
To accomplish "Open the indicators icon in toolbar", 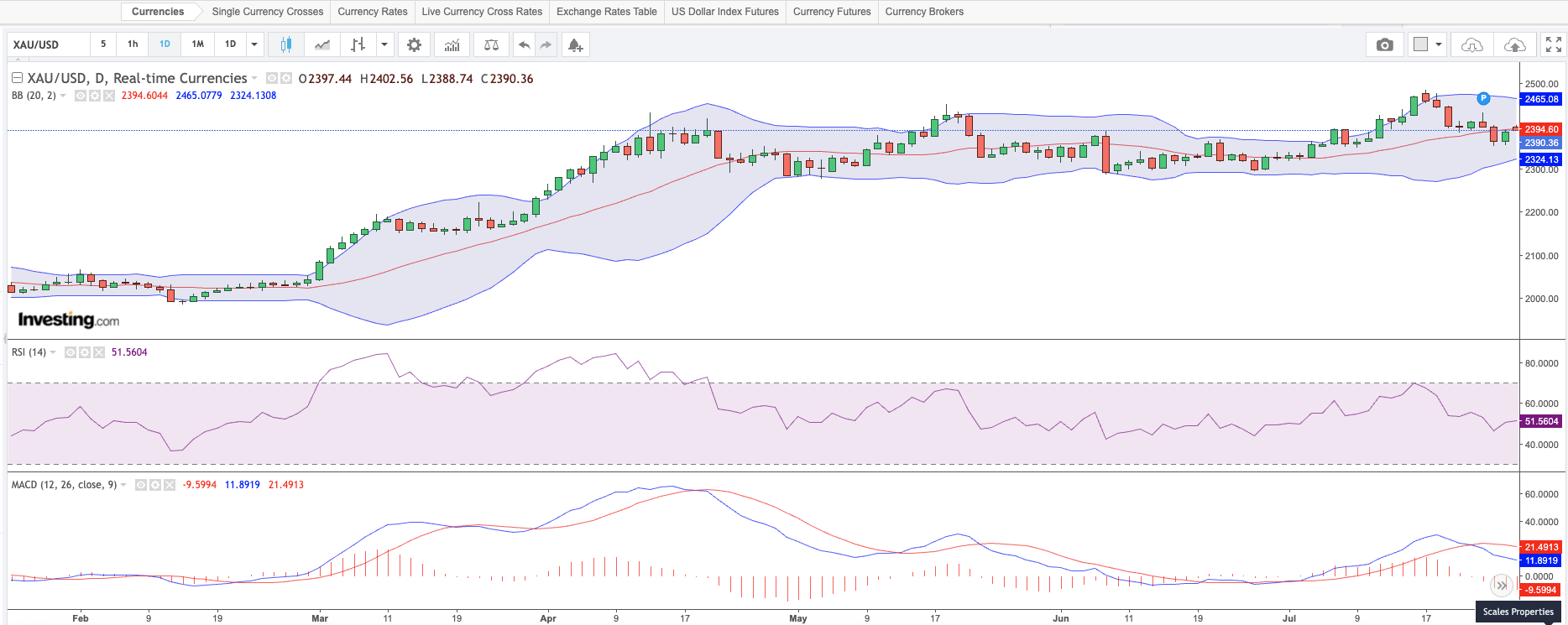I will (452, 44).
